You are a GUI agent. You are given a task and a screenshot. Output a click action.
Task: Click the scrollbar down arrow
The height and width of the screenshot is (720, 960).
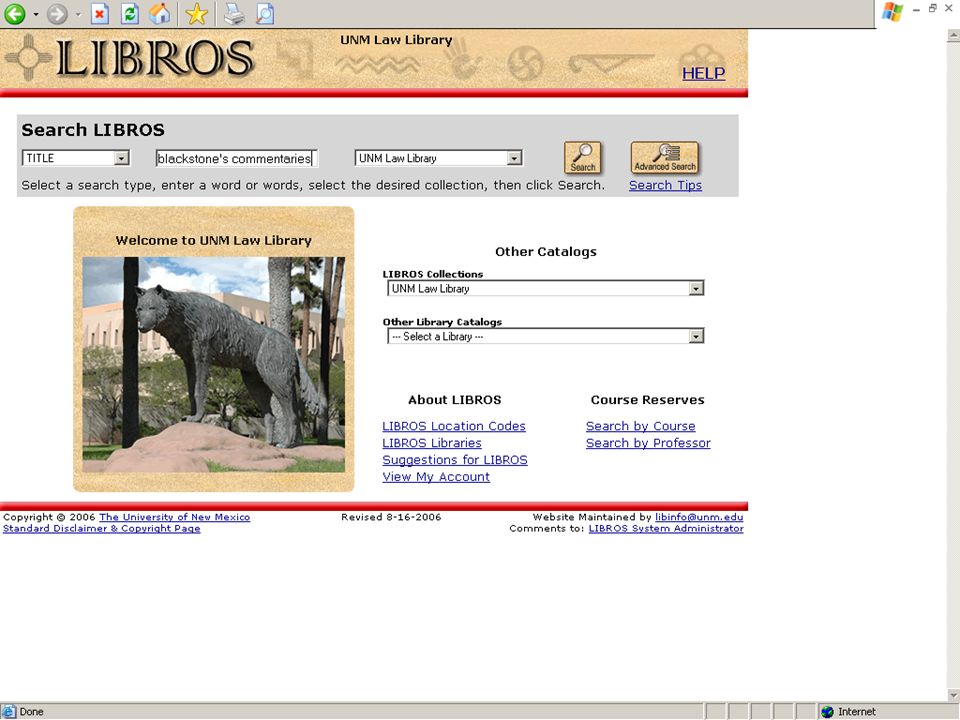pos(953,695)
